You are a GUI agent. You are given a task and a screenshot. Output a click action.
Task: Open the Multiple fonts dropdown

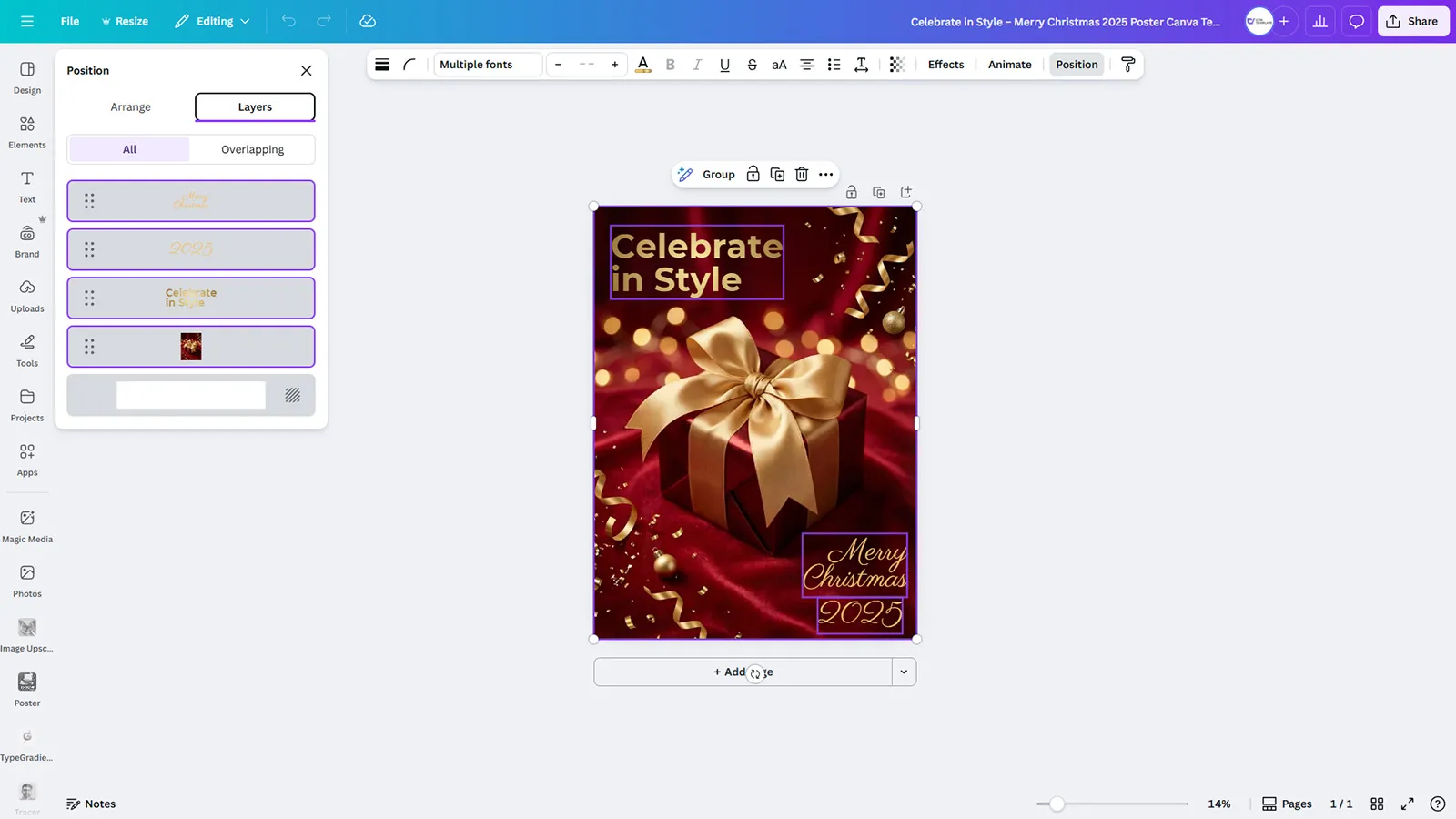[487, 65]
